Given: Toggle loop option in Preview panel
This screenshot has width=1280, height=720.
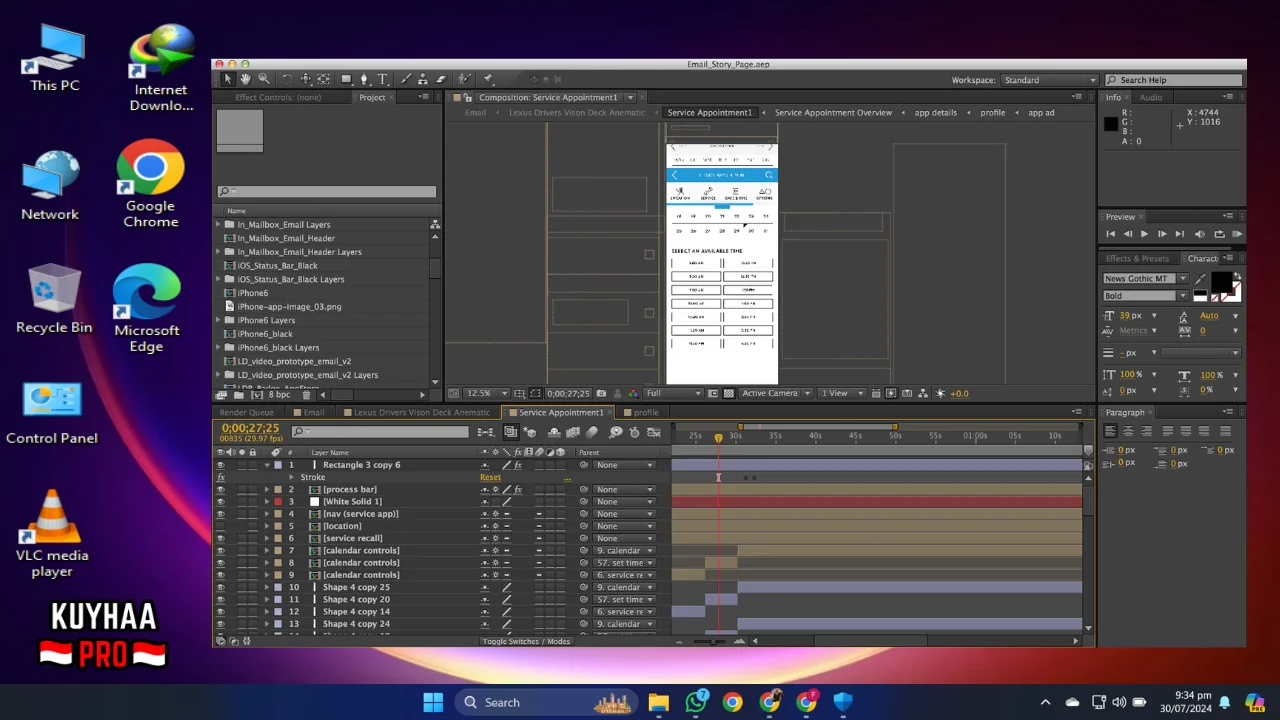Looking at the screenshot, I should pos(1219,234).
